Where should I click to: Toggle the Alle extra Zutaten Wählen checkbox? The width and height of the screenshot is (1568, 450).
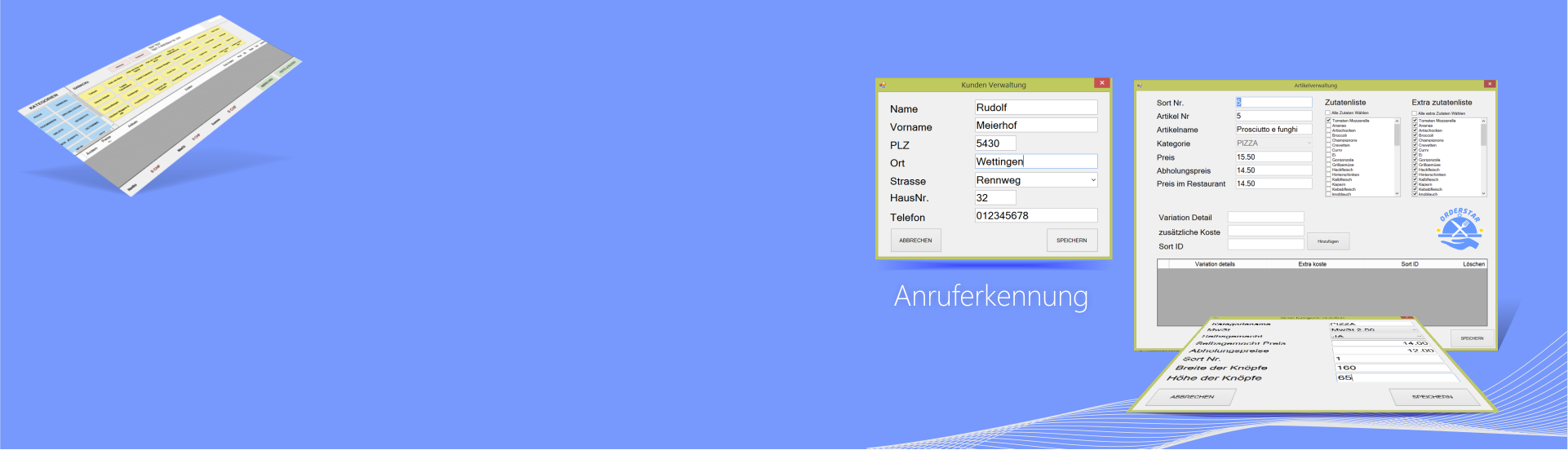coord(1415,113)
